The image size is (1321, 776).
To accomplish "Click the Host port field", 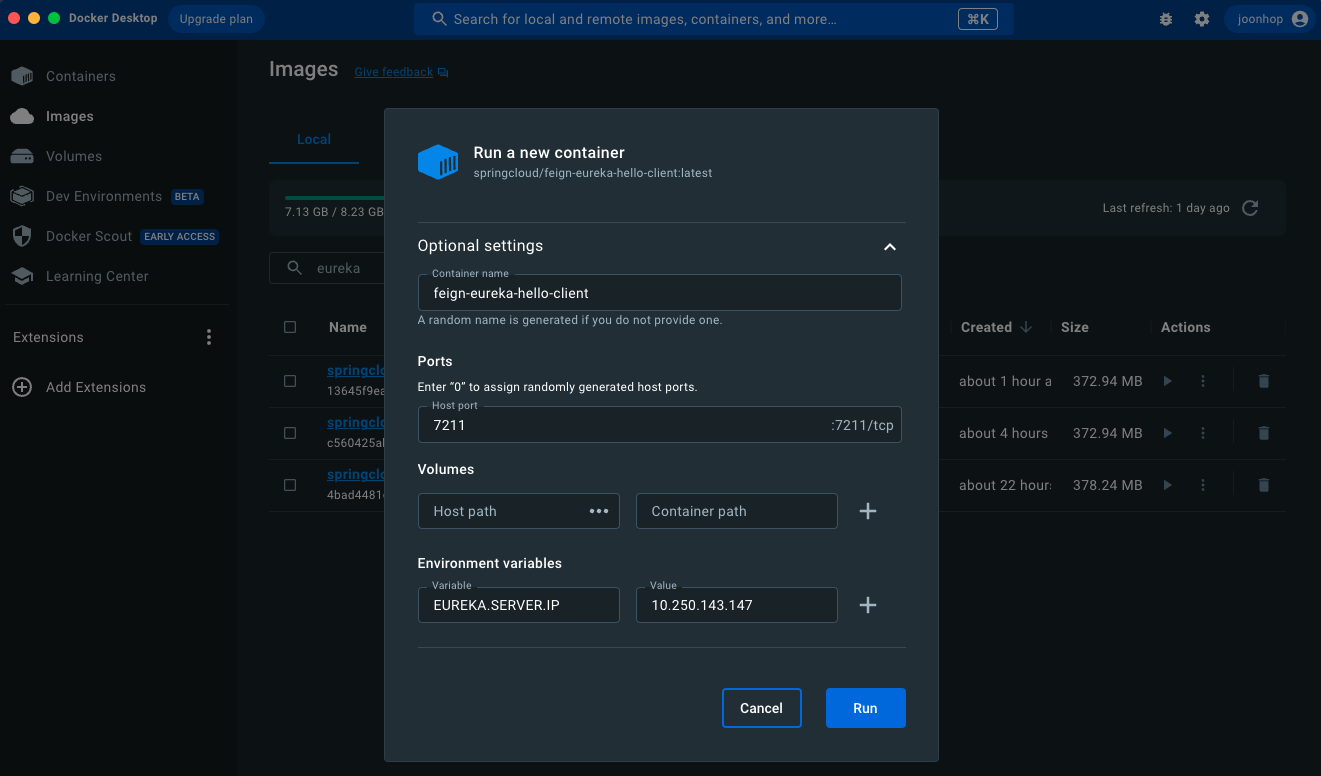I will tap(660, 425).
